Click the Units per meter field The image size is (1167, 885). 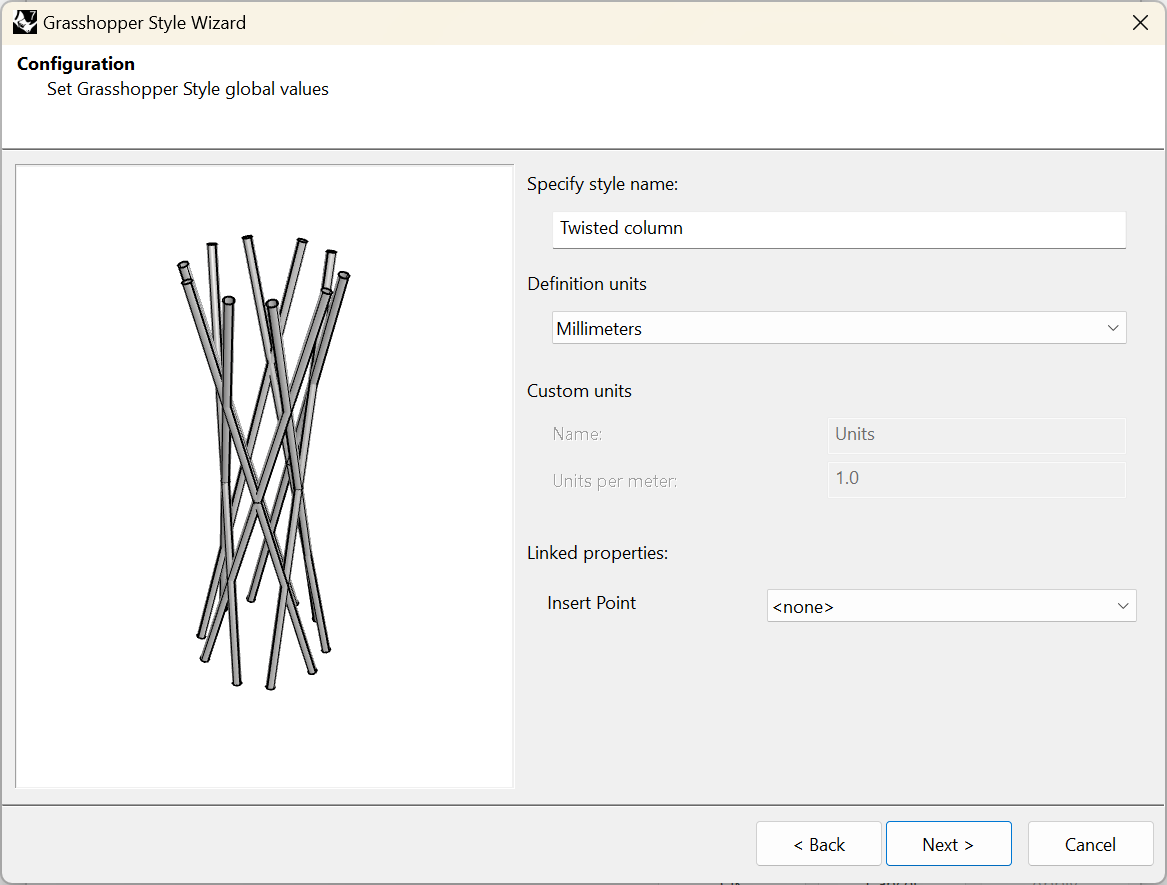pyautogui.click(x=976, y=479)
